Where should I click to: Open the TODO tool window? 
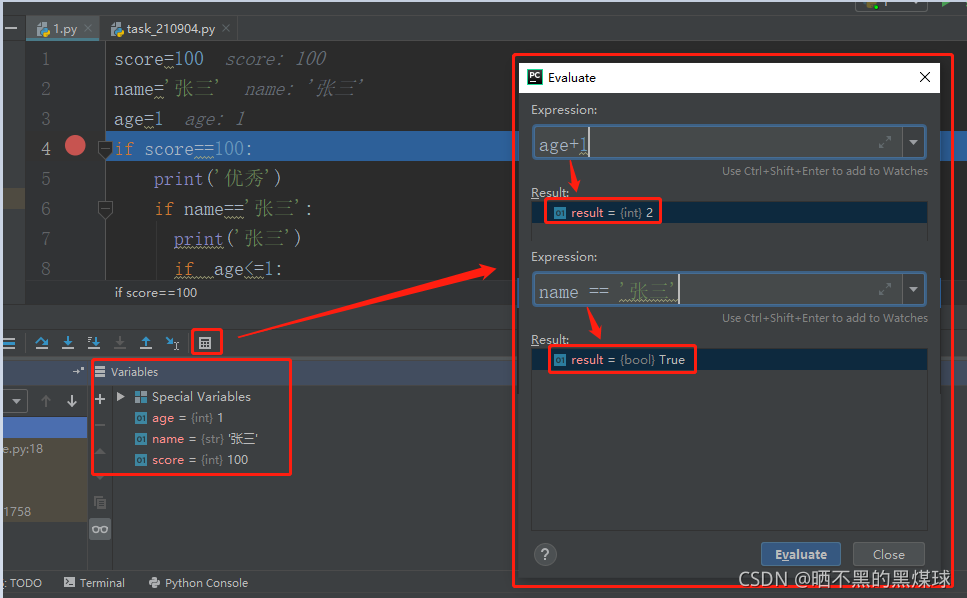[25, 583]
